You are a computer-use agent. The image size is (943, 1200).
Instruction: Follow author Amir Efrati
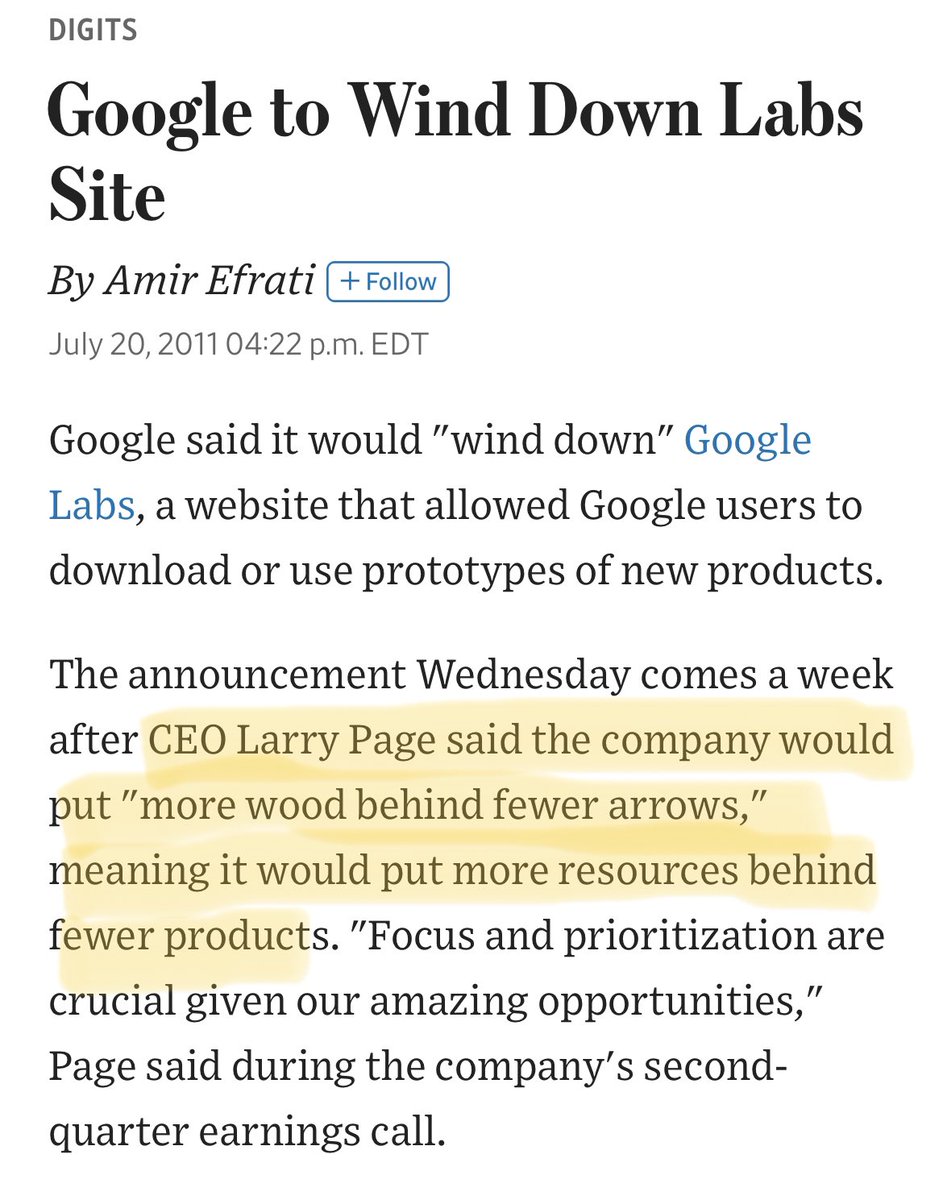tap(388, 283)
